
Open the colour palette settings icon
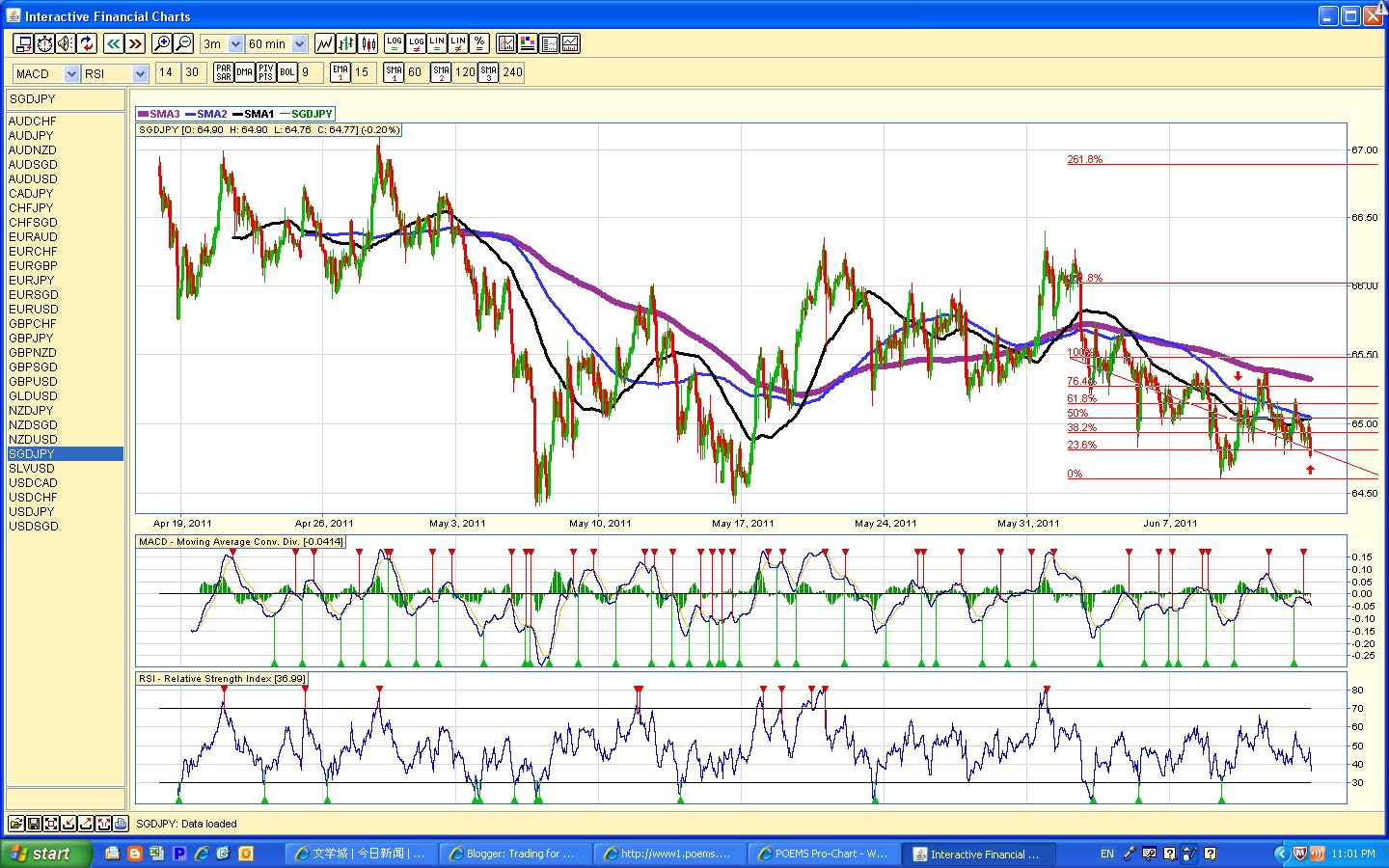[528, 43]
